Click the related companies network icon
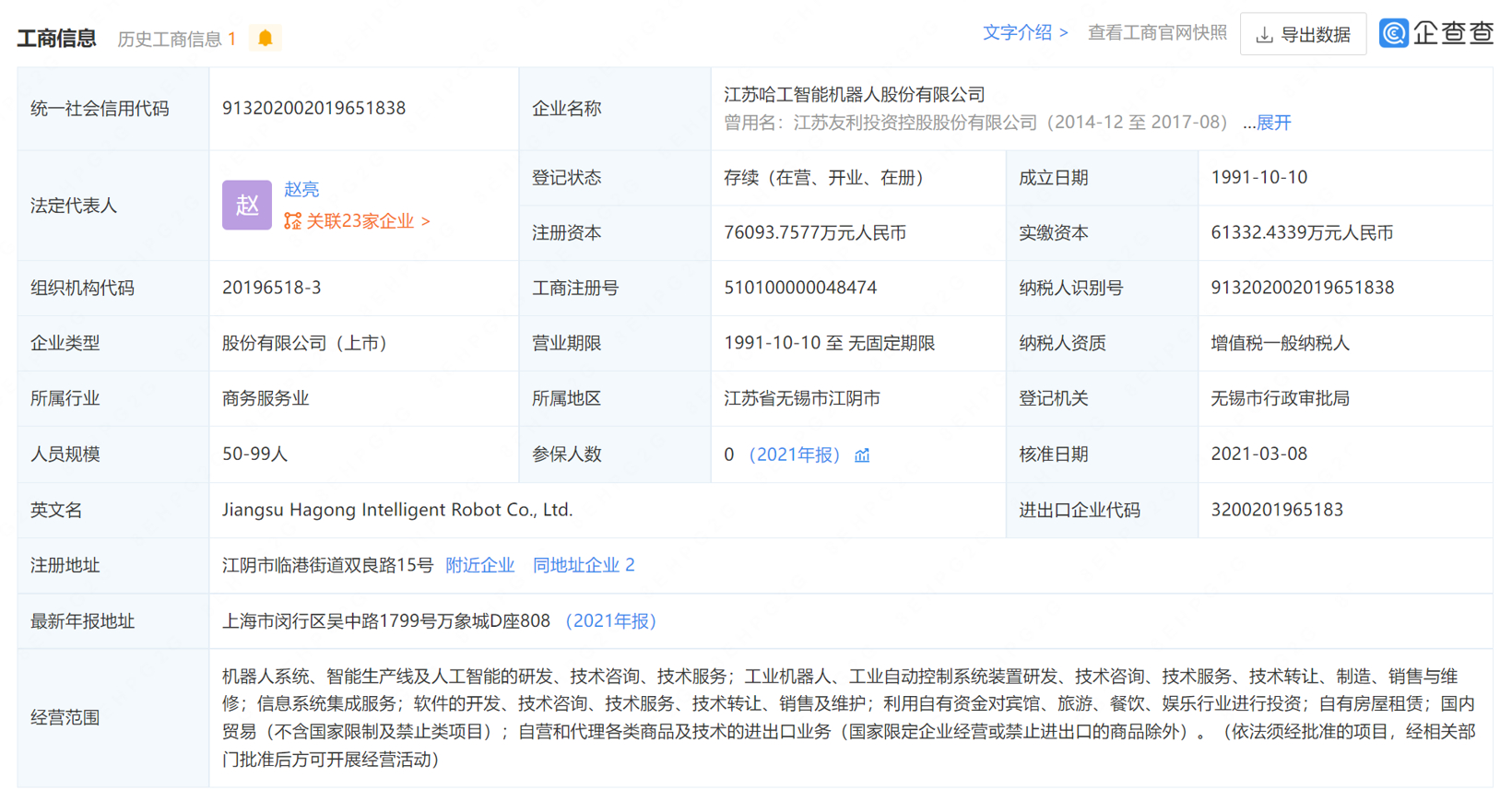The width and height of the screenshot is (1512, 790). [x=292, y=221]
